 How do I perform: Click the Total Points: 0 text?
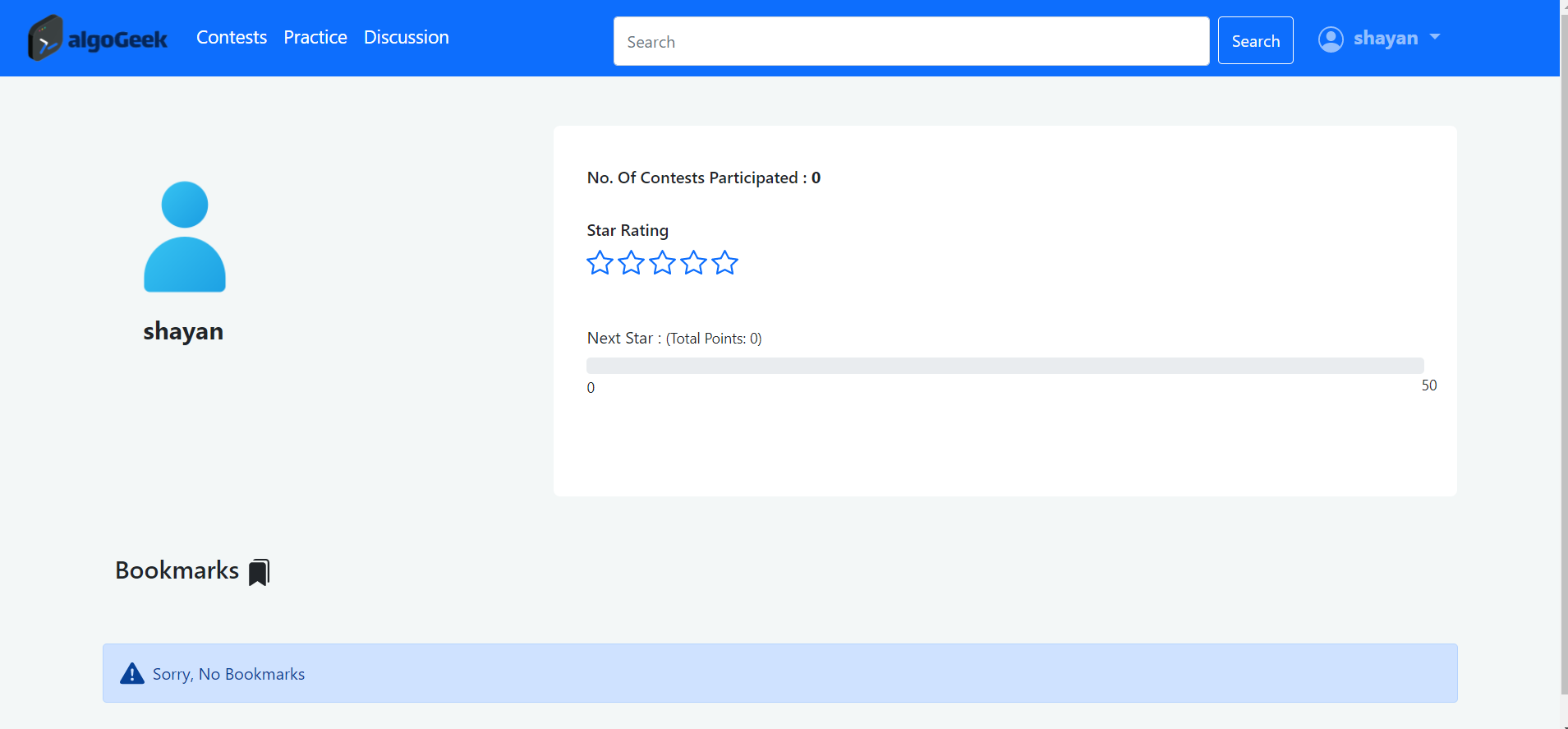(714, 339)
